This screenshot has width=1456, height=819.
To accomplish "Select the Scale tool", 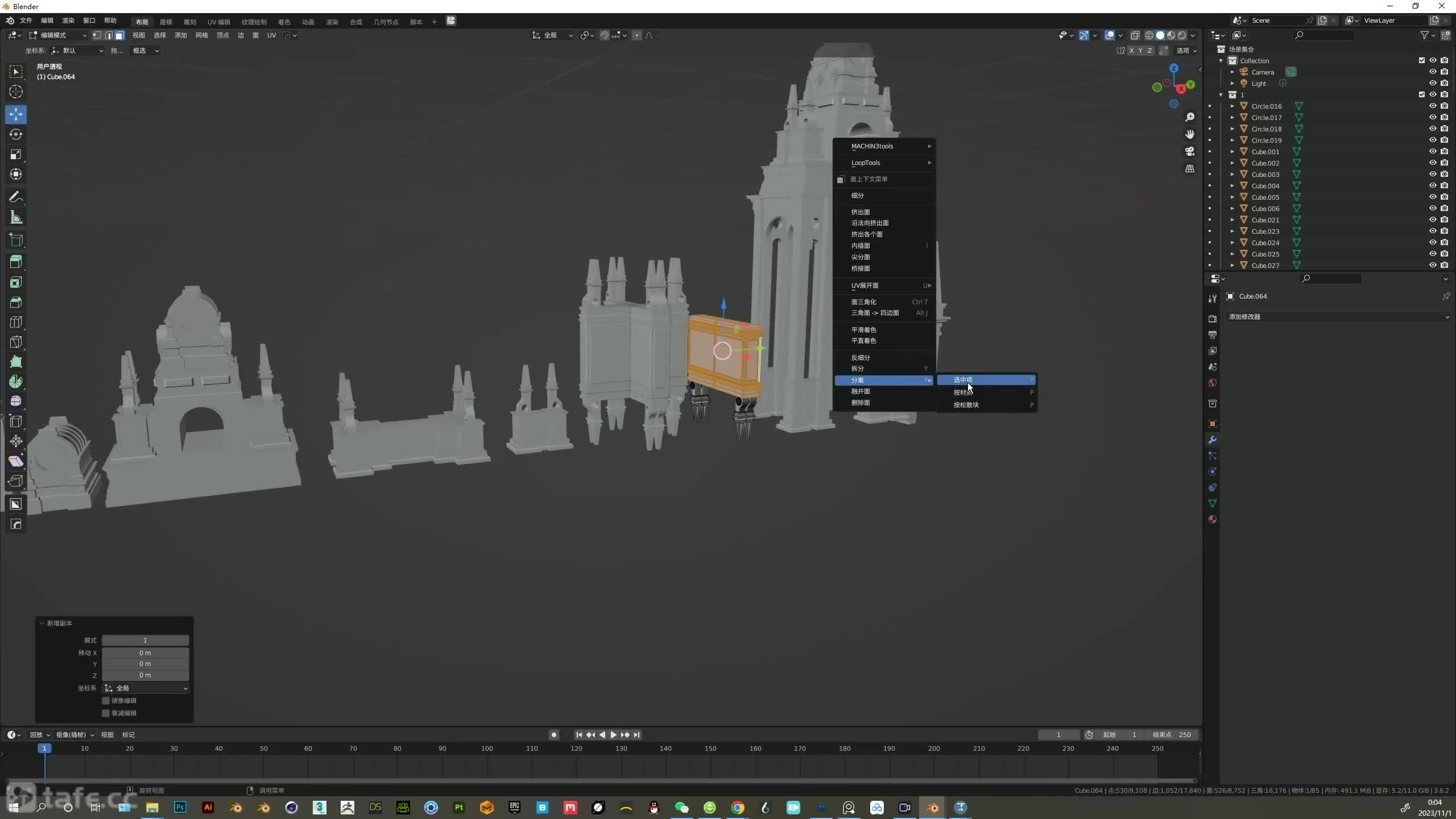I will pyautogui.click(x=16, y=154).
